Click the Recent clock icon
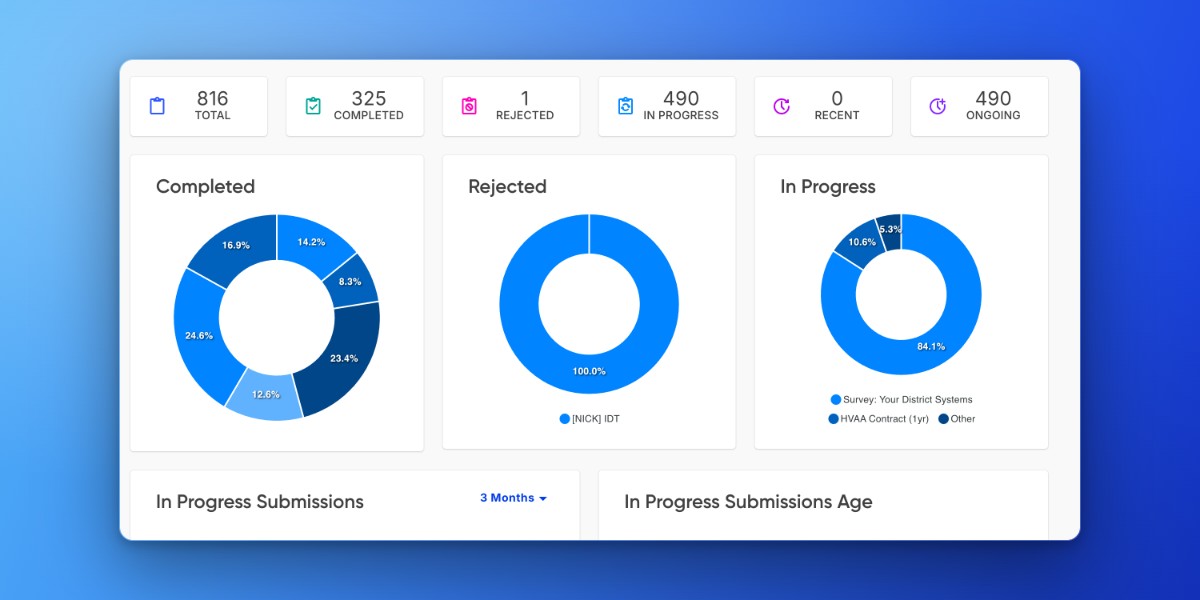 (782, 106)
